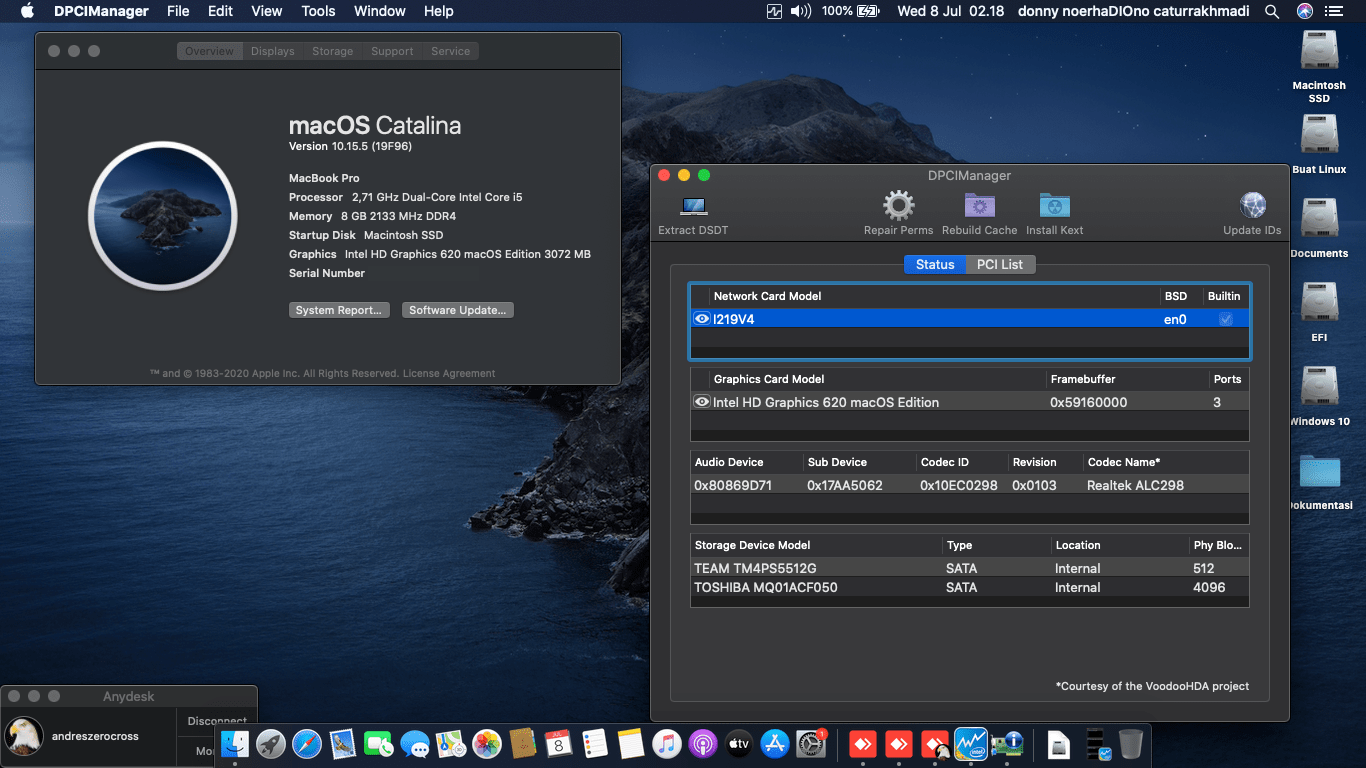This screenshot has width=1366, height=768.
Task: Open Apple TV from the Dock
Action: pyautogui.click(x=739, y=743)
